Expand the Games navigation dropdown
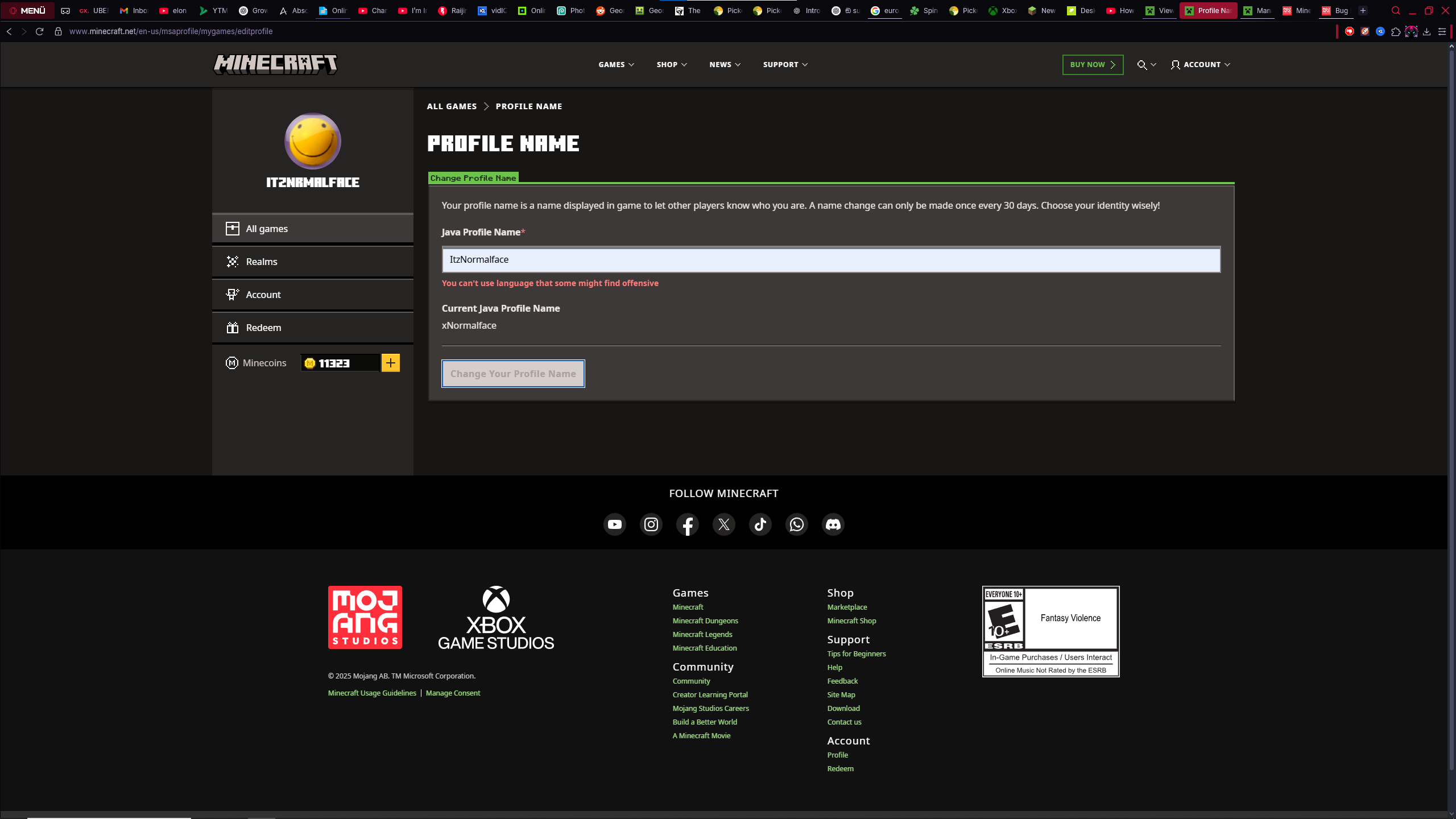1456x819 pixels. click(x=616, y=65)
